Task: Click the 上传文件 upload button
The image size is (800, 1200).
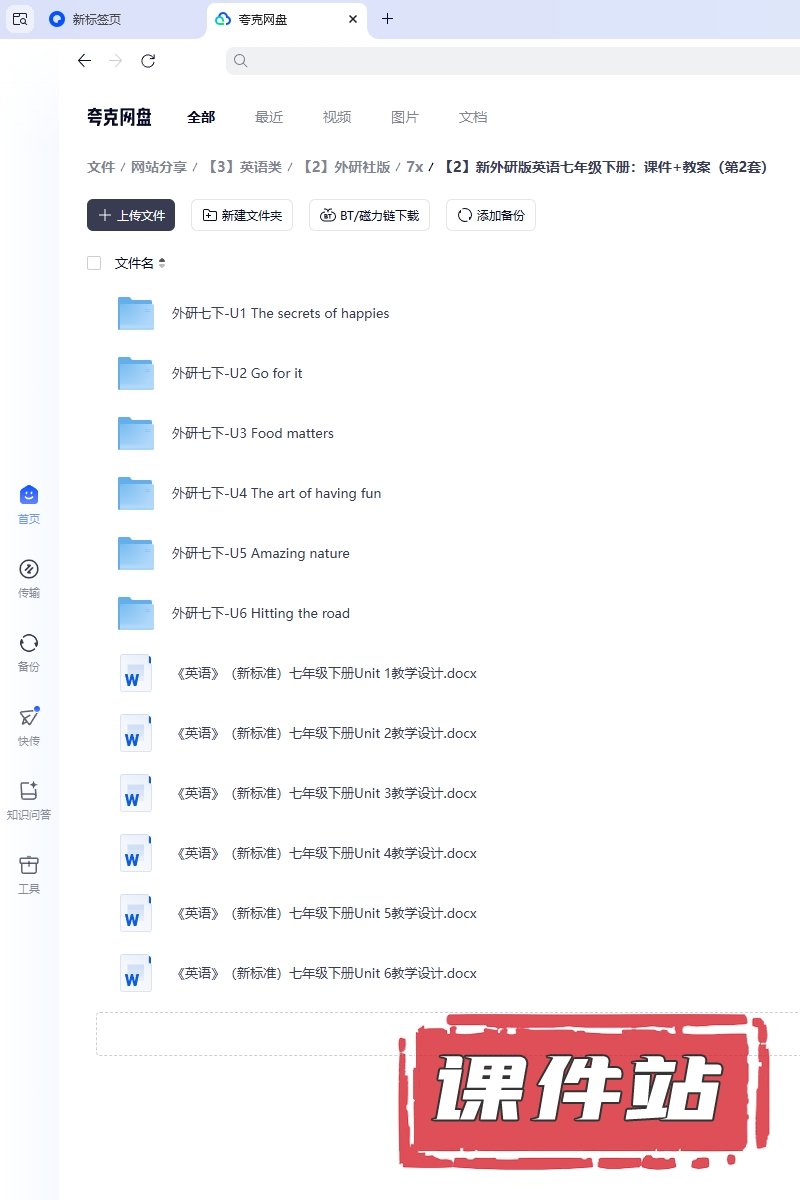Action: pos(131,215)
